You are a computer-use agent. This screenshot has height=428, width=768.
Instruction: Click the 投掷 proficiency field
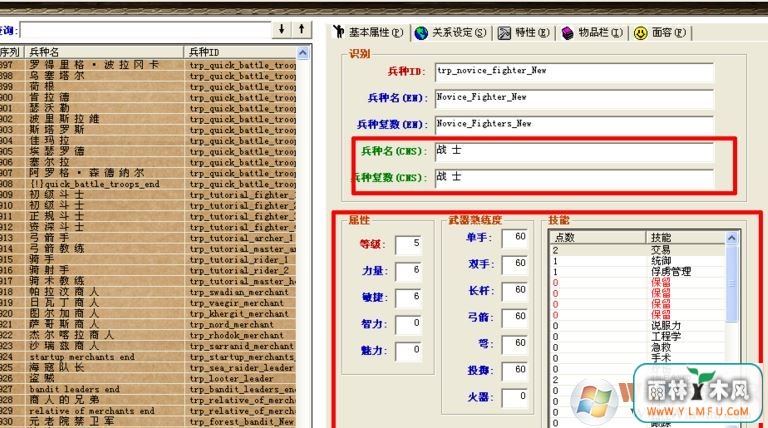coord(515,371)
